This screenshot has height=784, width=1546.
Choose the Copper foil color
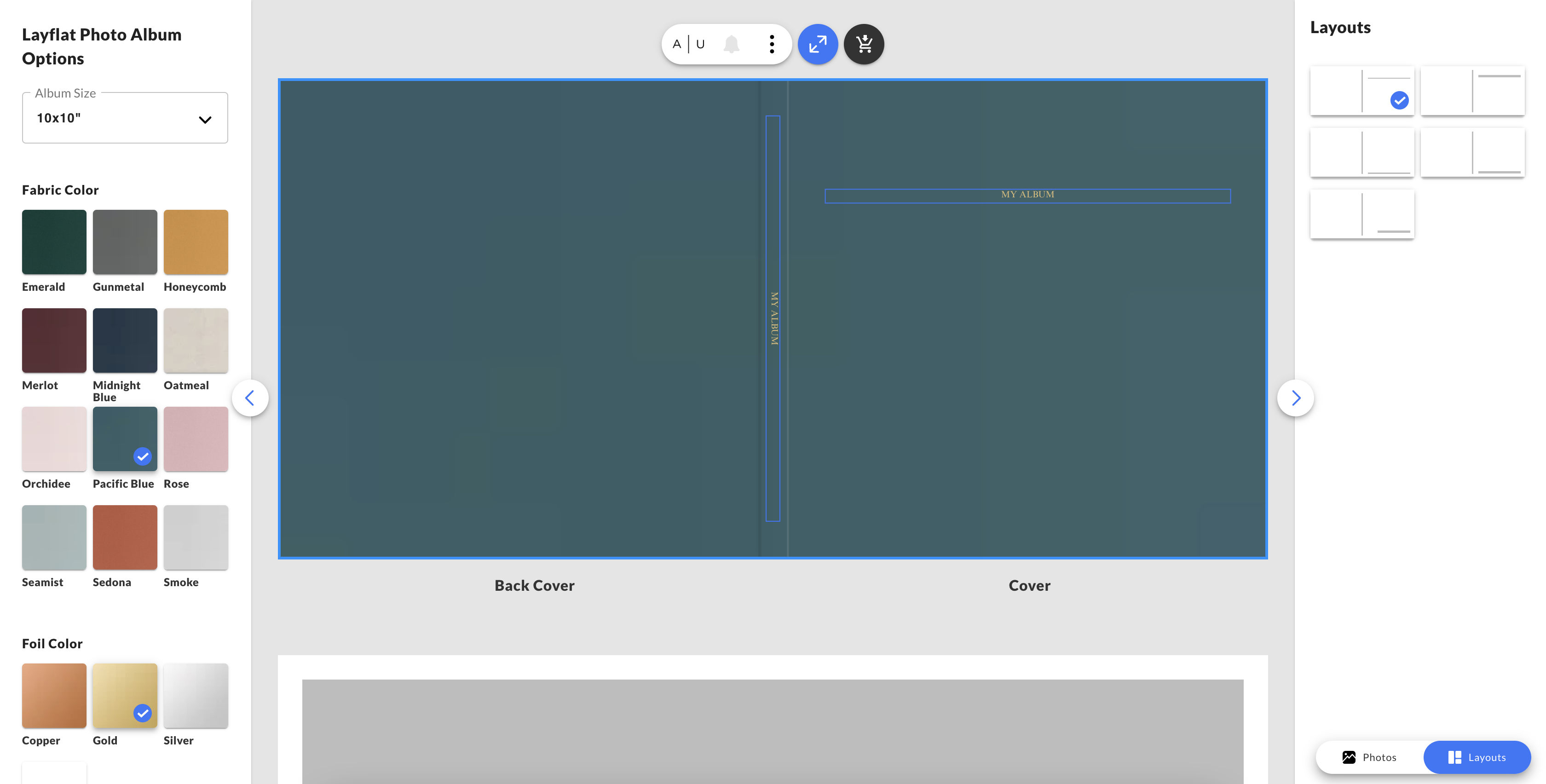pos(54,696)
